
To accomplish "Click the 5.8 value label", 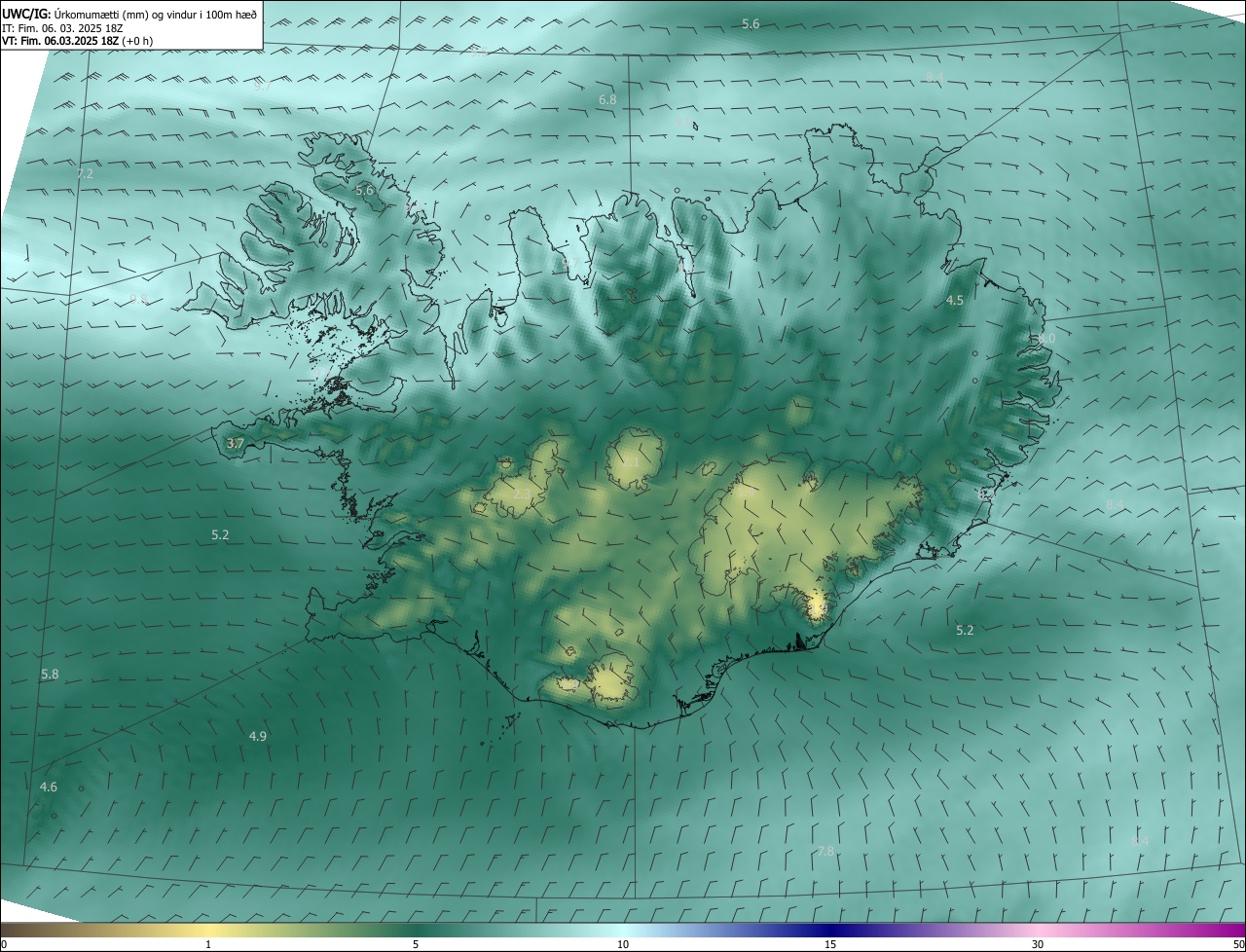I will click(x=50, y=674).
